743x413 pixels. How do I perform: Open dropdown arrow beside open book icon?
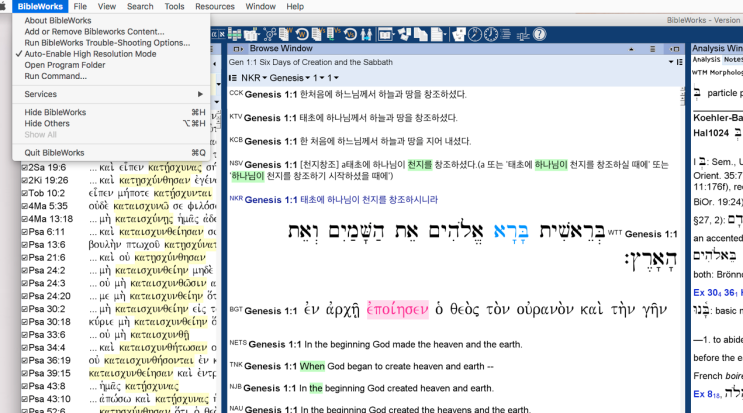[x=259, y=34]
